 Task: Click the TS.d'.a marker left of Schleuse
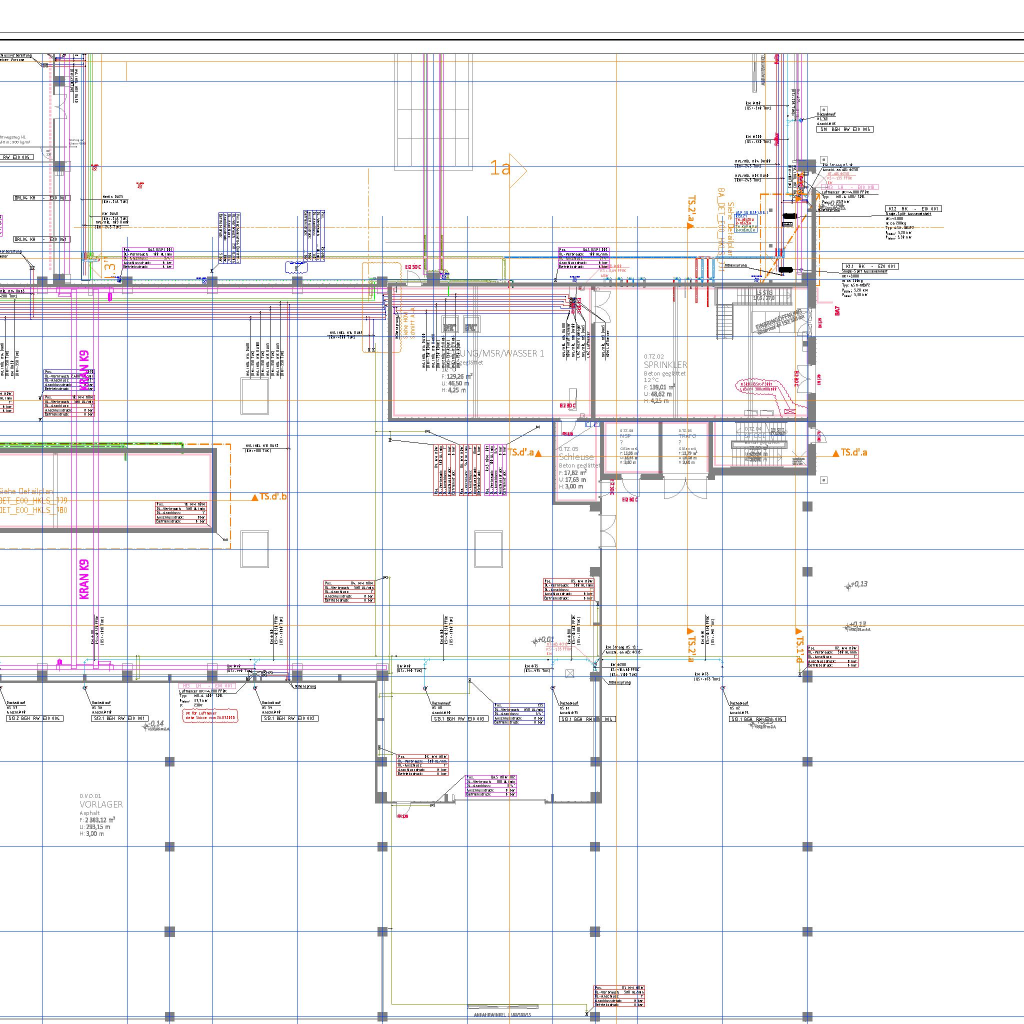click(524, 453)
